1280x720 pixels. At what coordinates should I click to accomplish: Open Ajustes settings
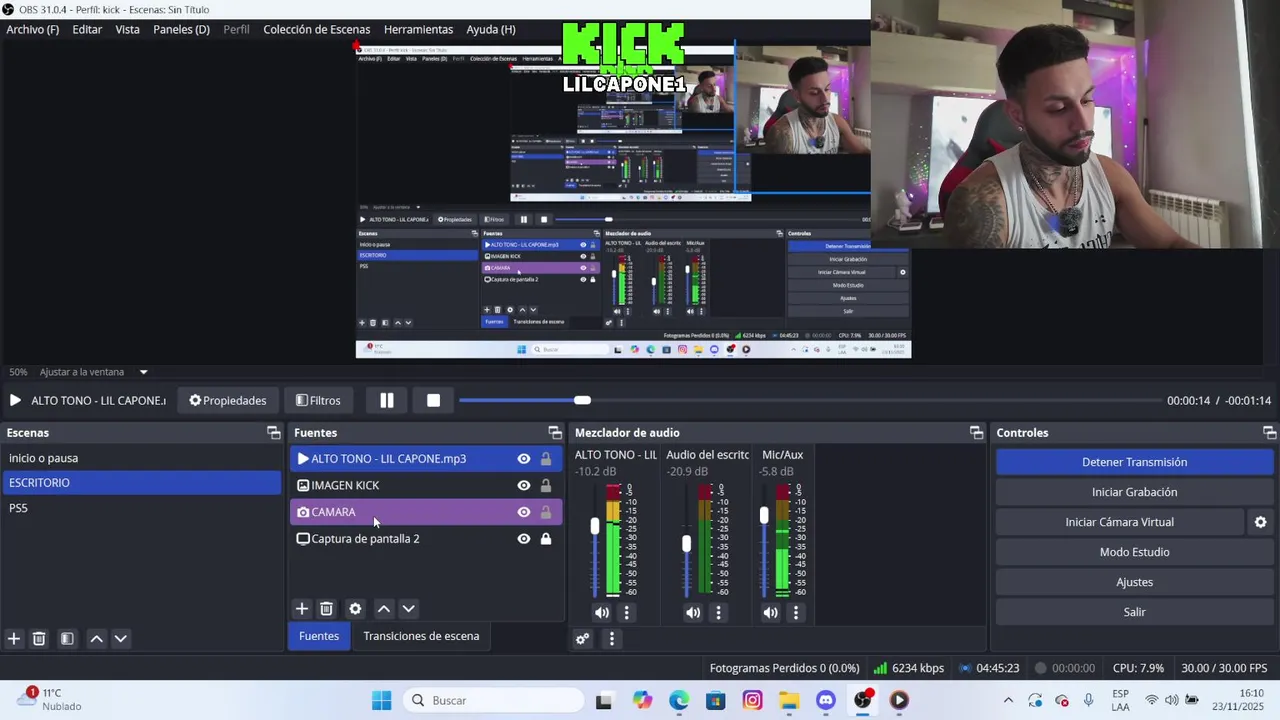click(1134, 582)
